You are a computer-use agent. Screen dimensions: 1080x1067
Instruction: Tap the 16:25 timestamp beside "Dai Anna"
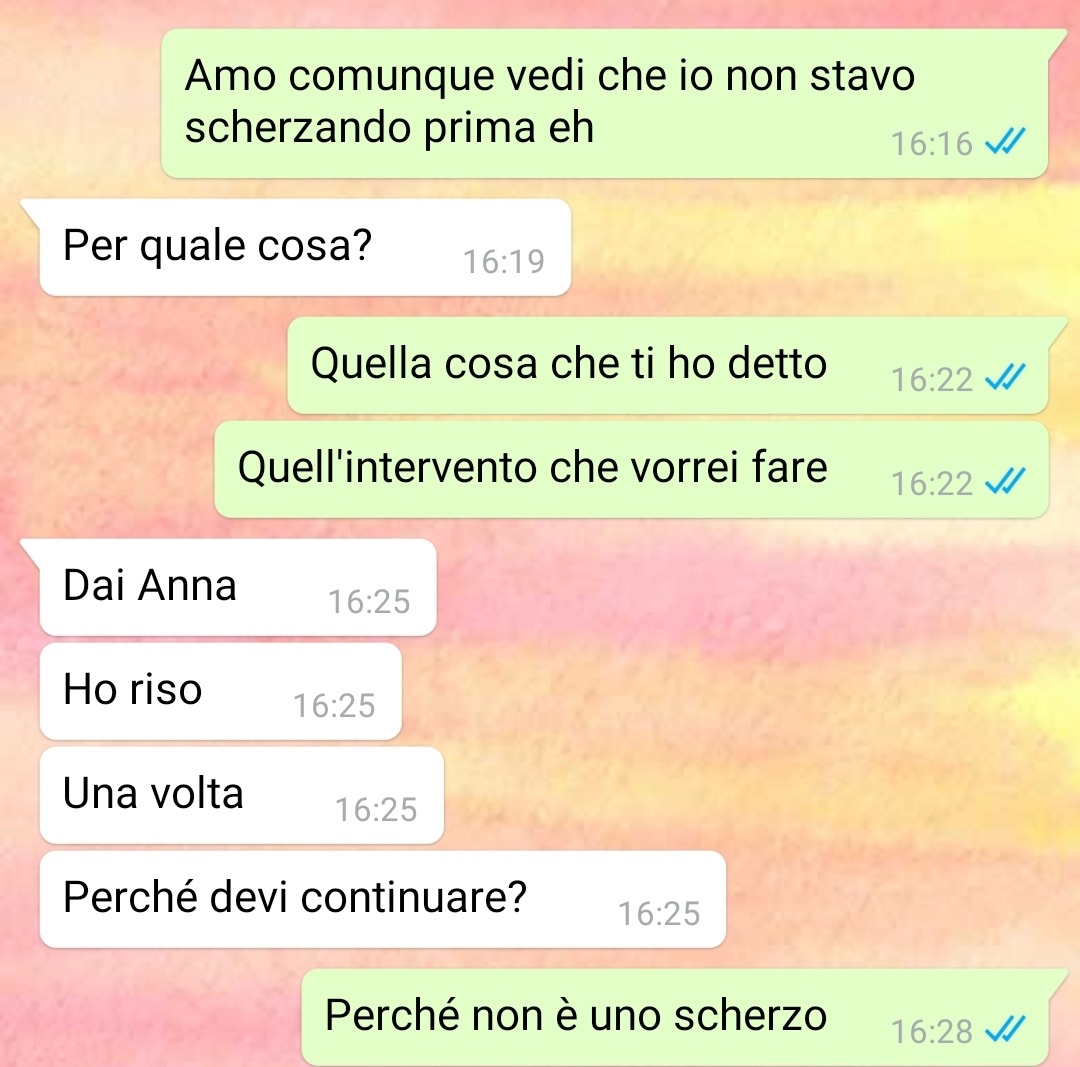[369, 601]
